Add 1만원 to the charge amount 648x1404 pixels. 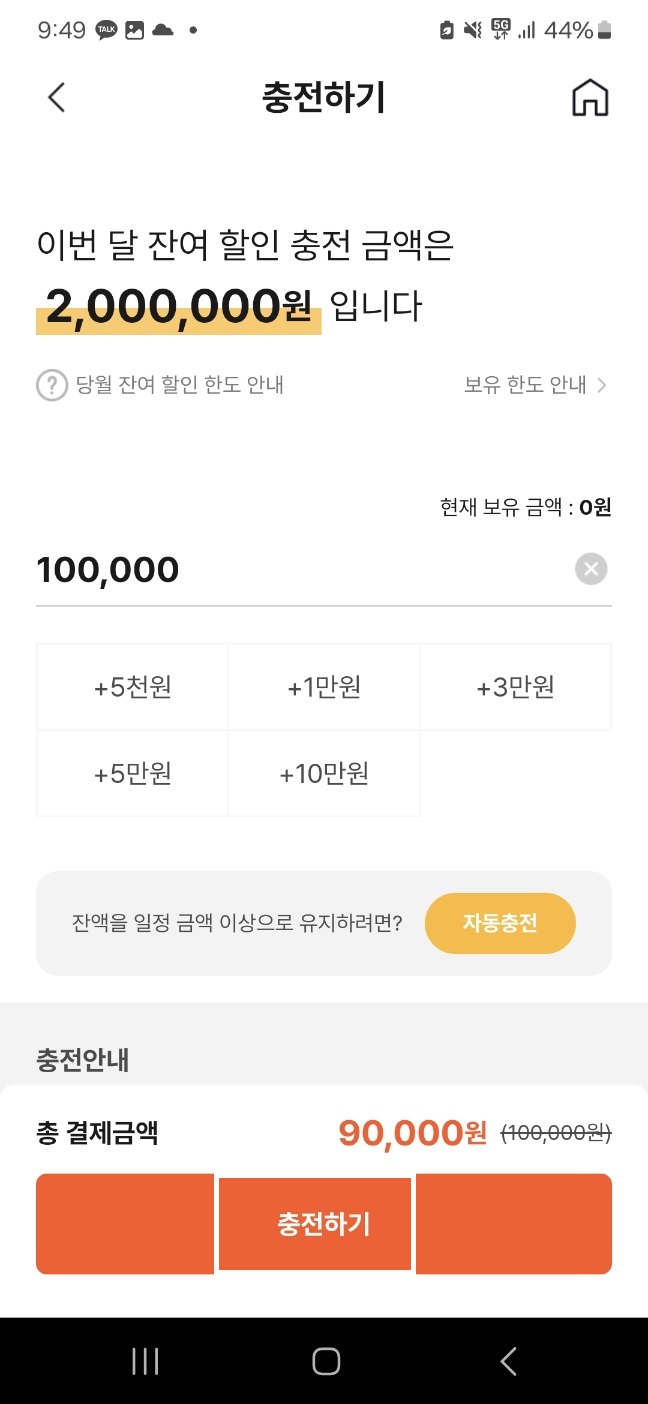click(323, 685)
